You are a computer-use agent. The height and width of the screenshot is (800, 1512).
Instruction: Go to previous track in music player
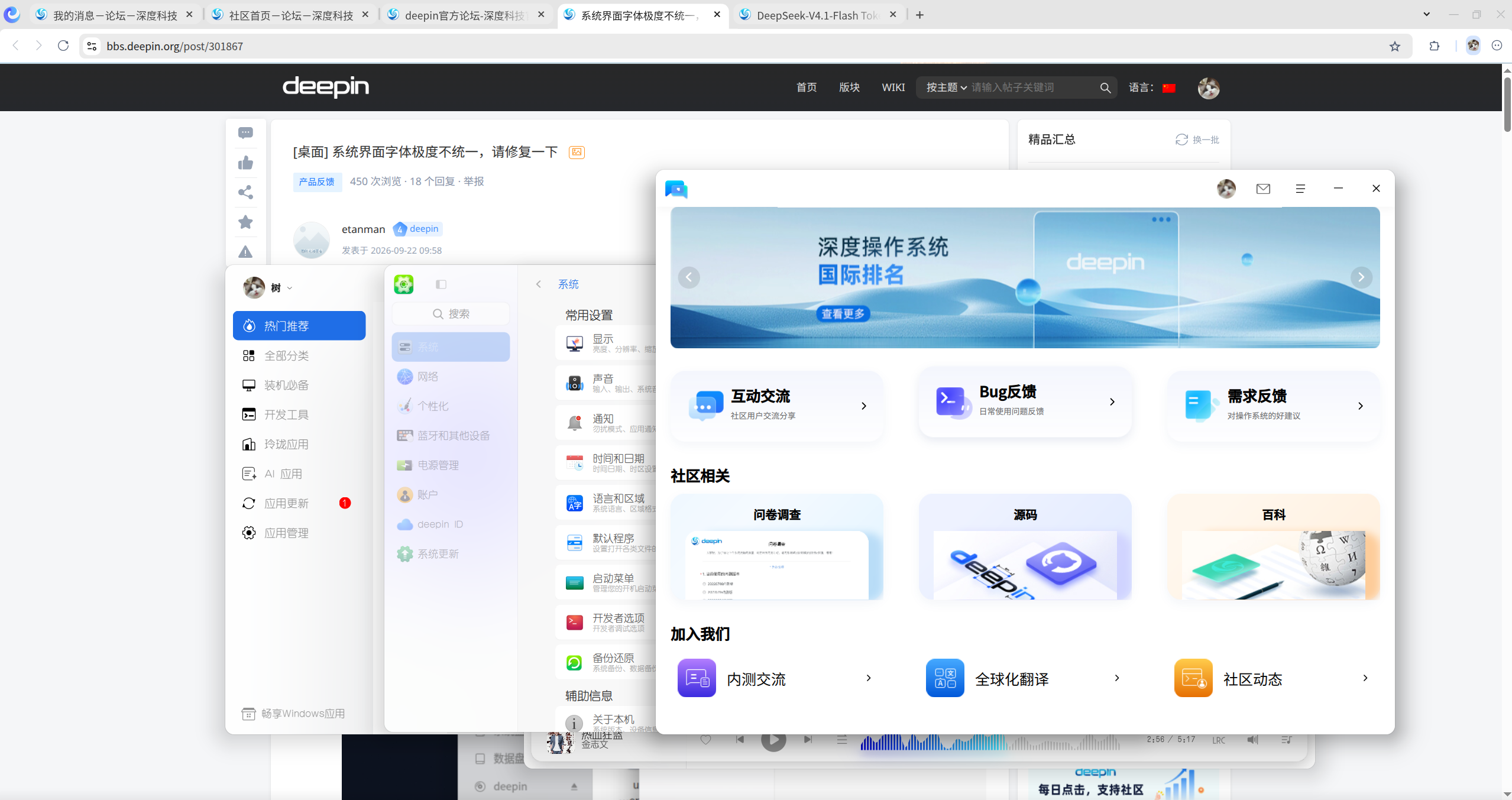tap(740, 739)
